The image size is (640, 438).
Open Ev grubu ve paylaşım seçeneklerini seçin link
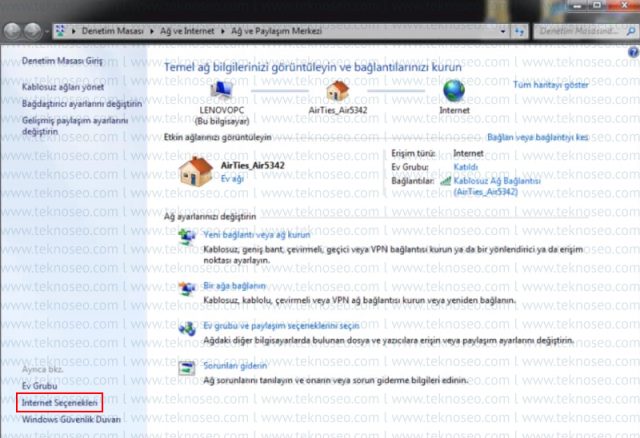click(281, 326)
